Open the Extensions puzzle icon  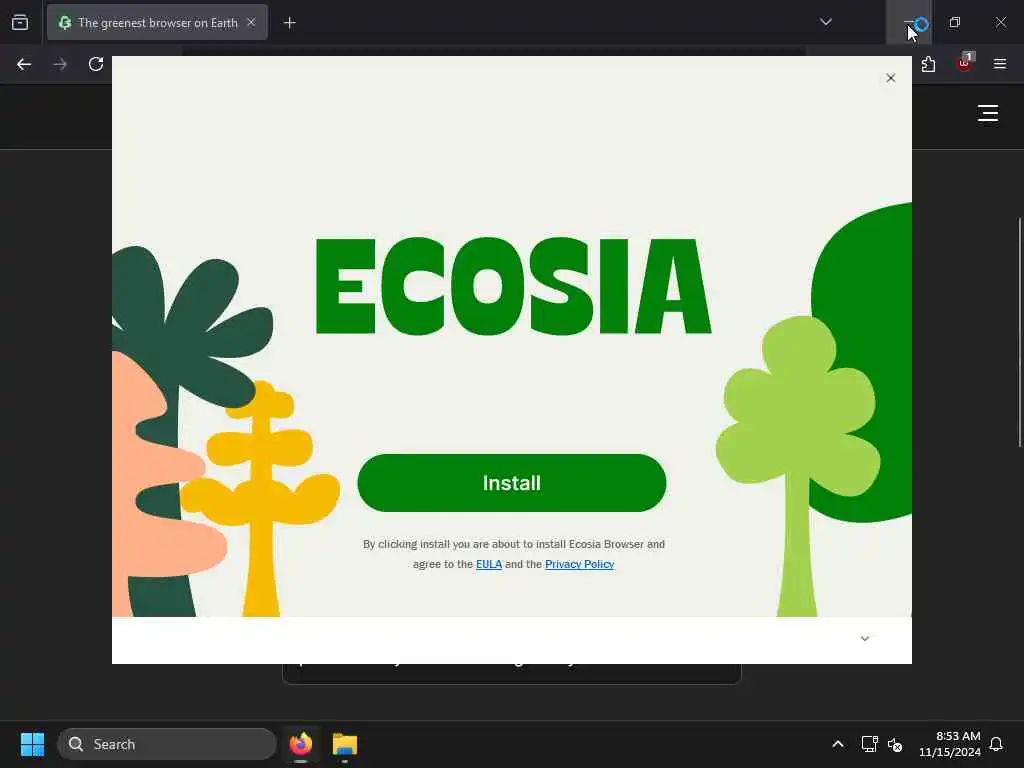pos(928,64)
